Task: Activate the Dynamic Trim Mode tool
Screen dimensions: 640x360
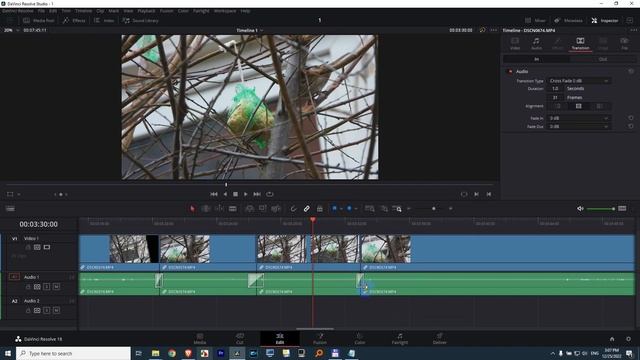Action: [219, 209]
